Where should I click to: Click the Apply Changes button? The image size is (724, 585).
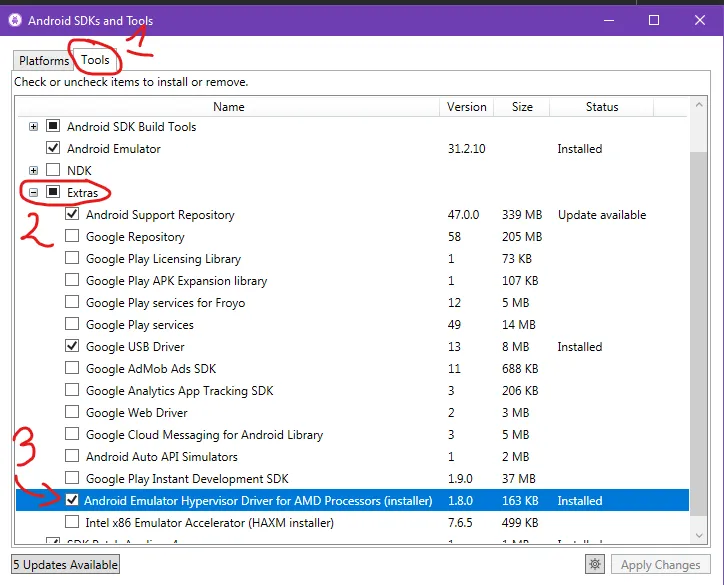click(x=660, y=565)
